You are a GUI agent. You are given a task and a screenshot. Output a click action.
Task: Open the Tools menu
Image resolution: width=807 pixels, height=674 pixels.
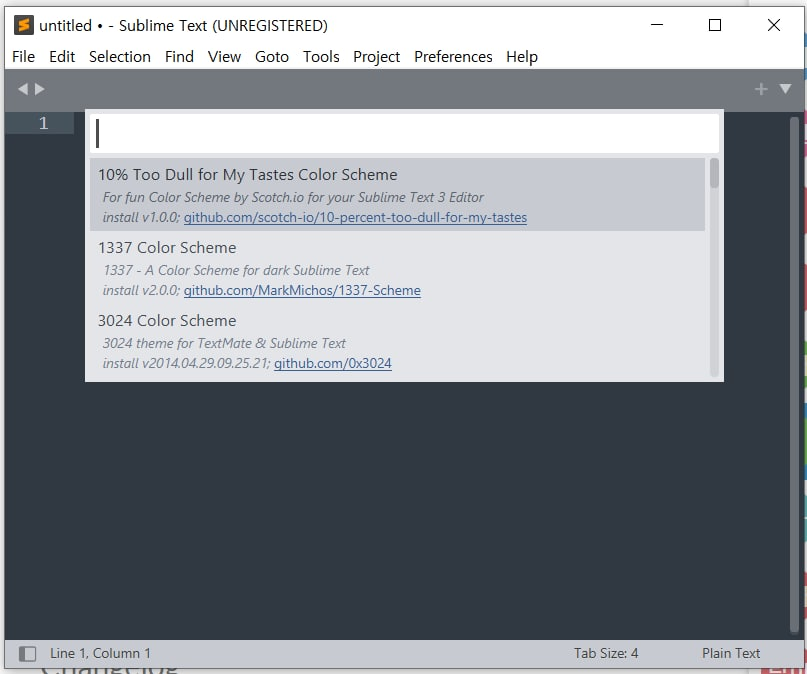321,57
